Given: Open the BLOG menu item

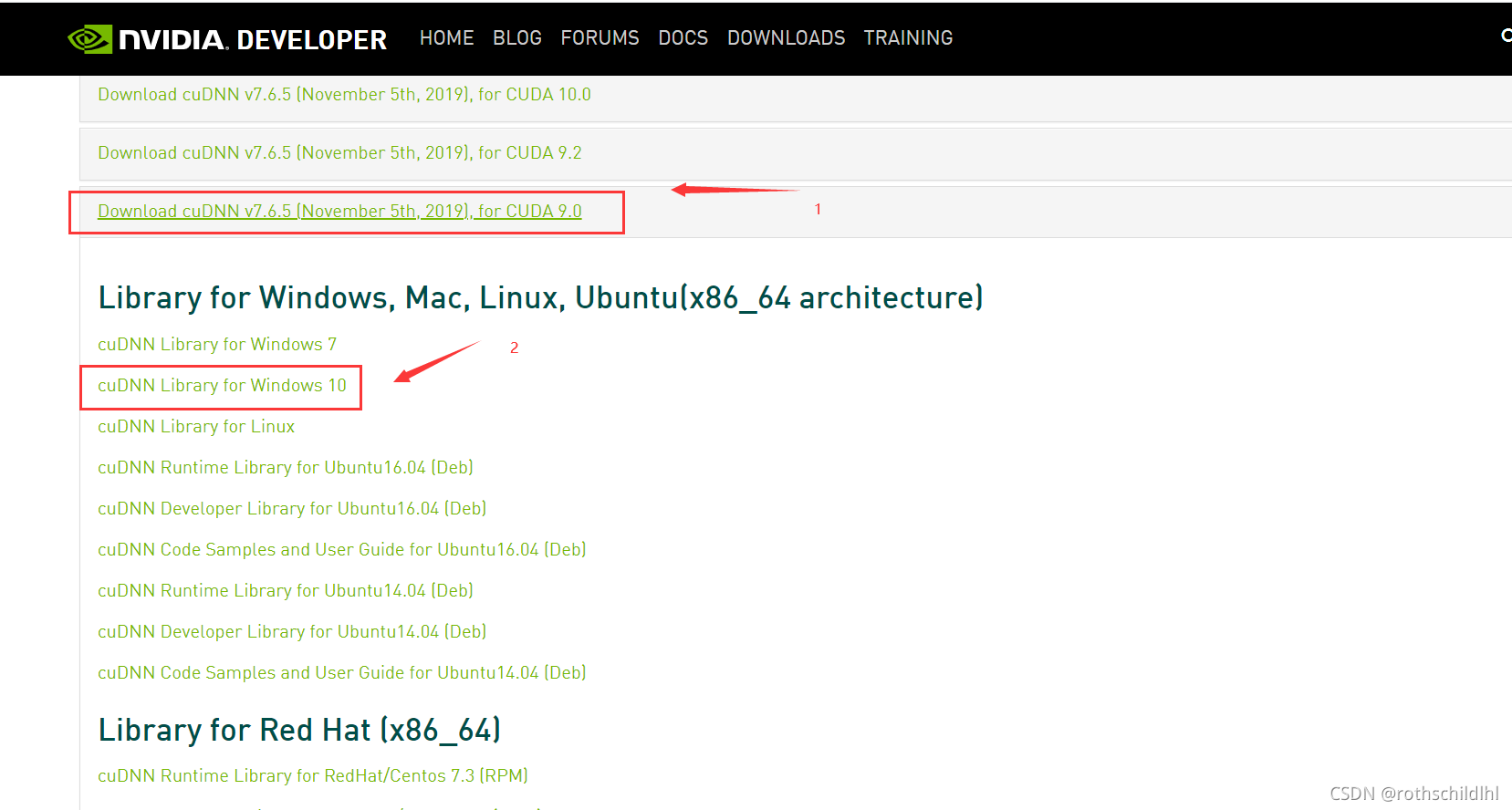Looking at the screenshot, I should (517, 38).
